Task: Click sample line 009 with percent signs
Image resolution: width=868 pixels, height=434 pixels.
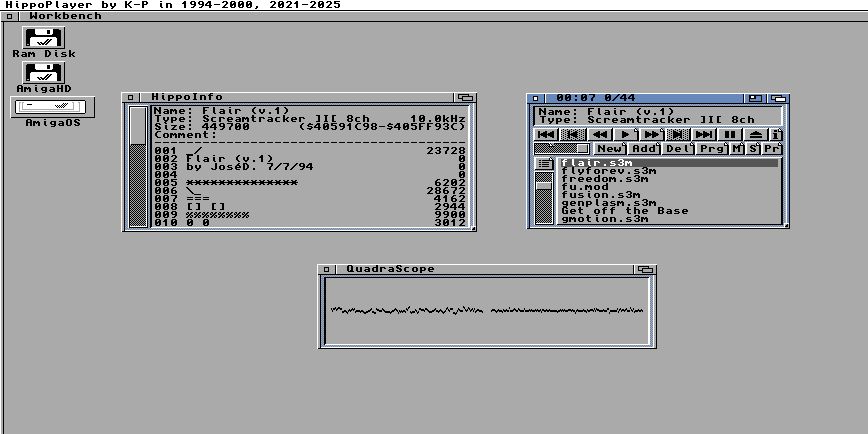Action: [x=309, y=214]
